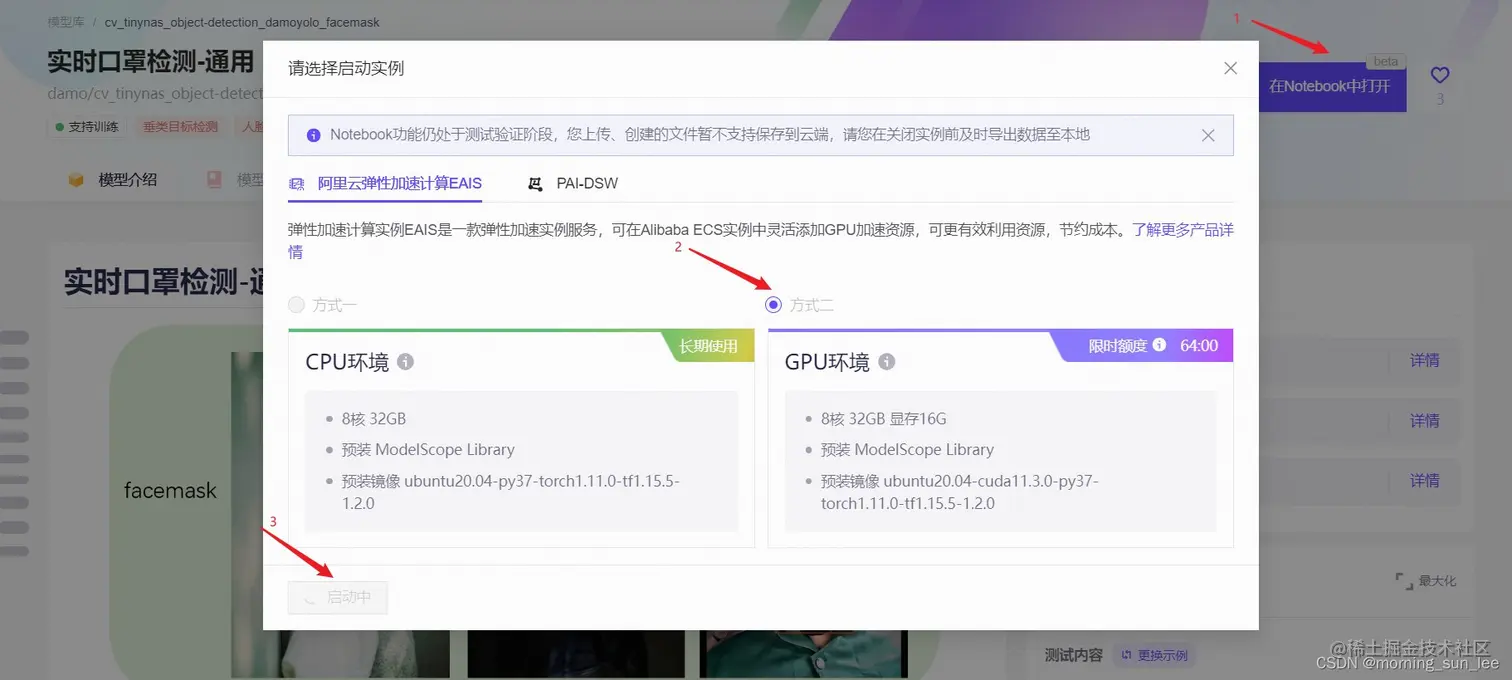
Task: Click the info icon in 限时额度 badge
Action: tap(1159, 345)
